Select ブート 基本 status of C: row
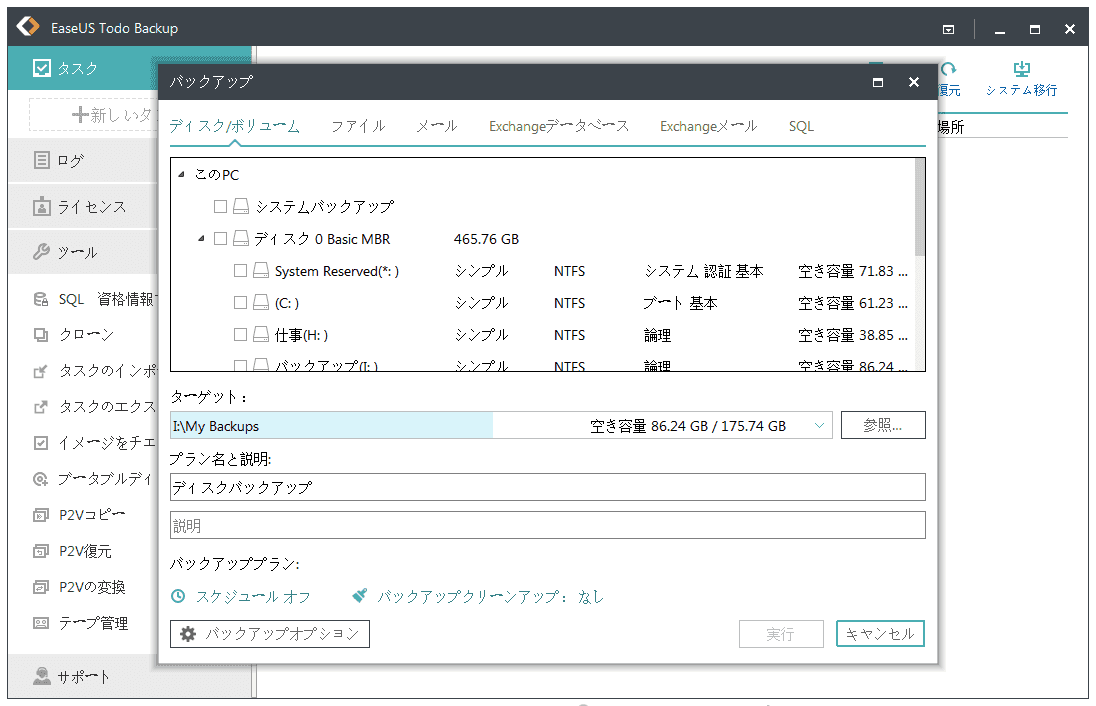This screenshot has height=706, width=1096. point(679,303)
